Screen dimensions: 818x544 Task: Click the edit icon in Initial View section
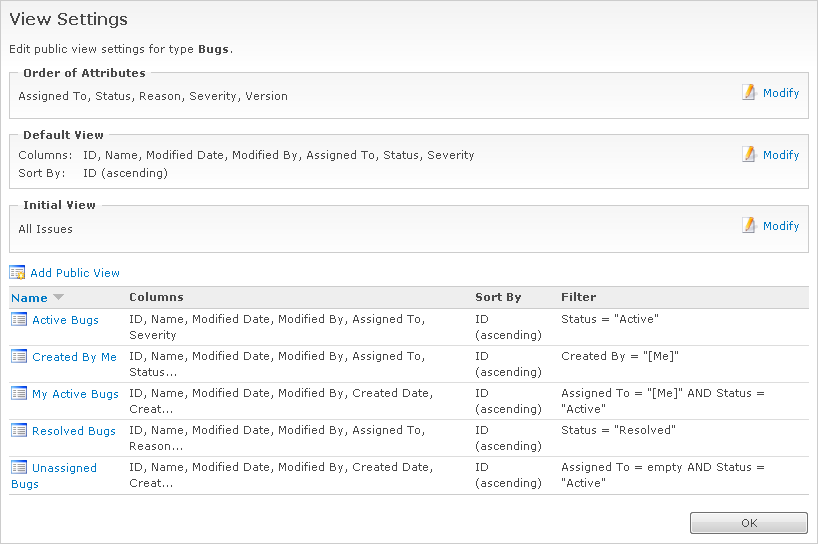[x=749, y=225]
